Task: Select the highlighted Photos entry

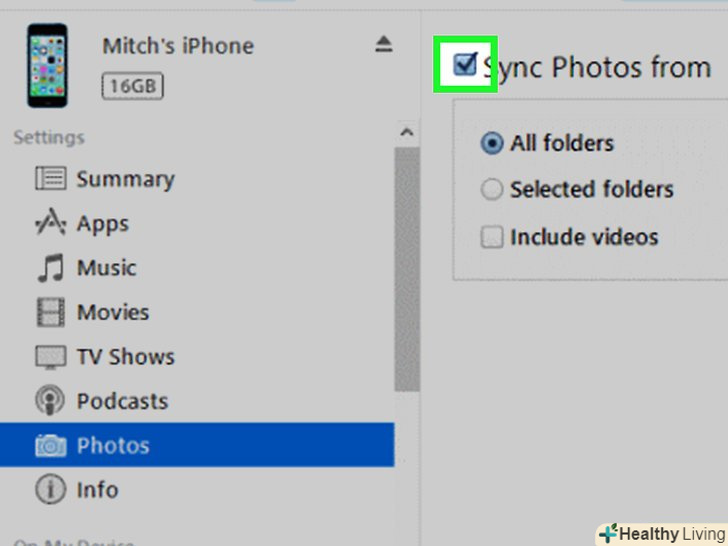Action: pyautogui.click(x=197, y=445)
